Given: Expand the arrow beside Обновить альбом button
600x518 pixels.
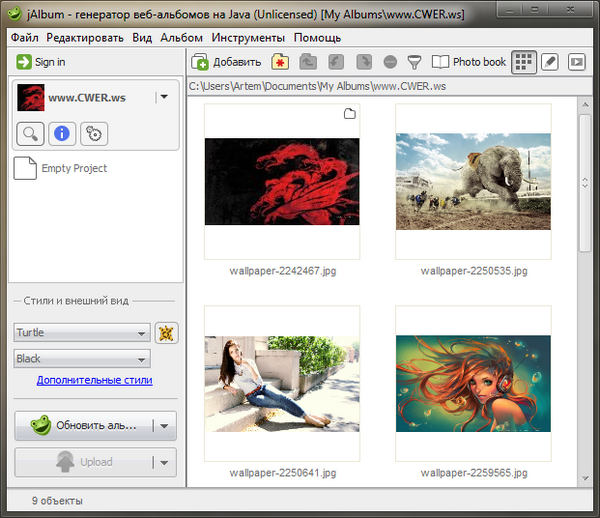Looking at the screenshot, I should click(x=164, y=426).
